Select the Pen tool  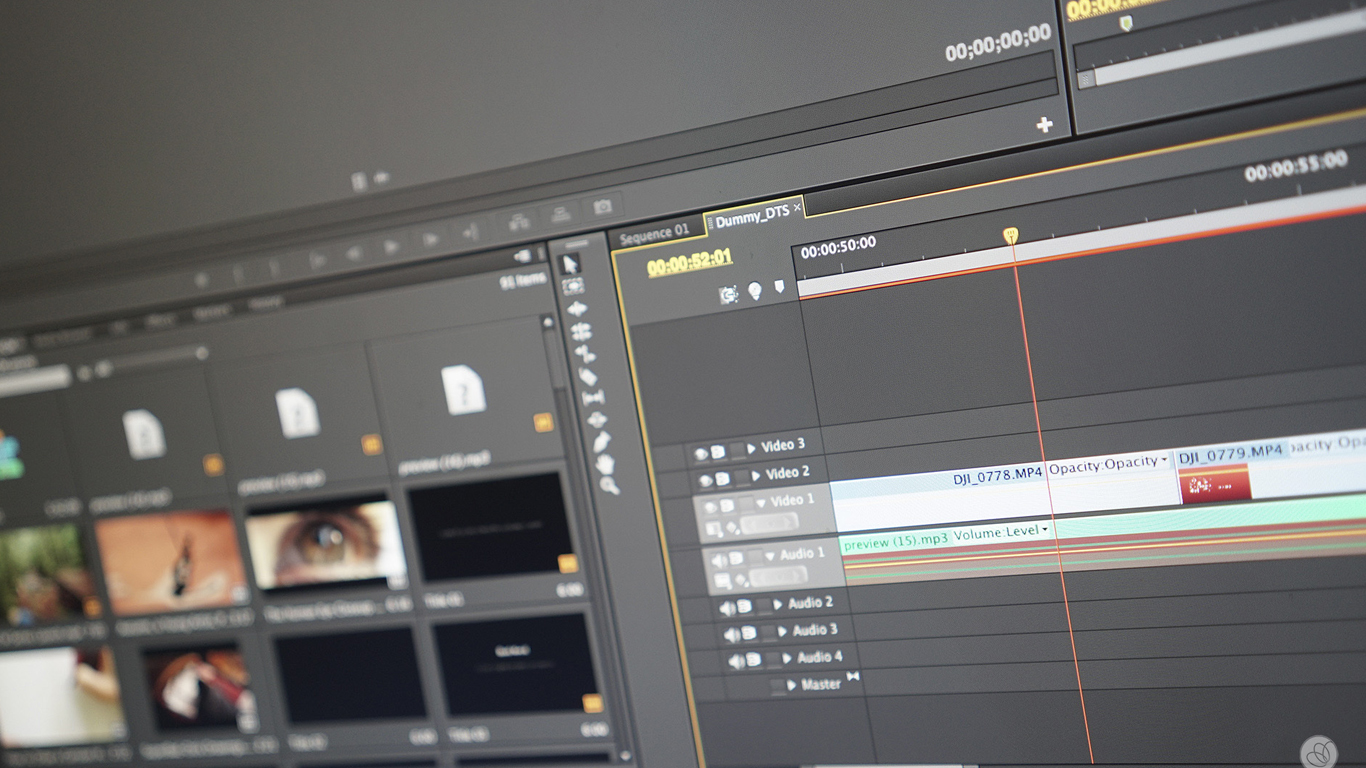pos(601,442)
